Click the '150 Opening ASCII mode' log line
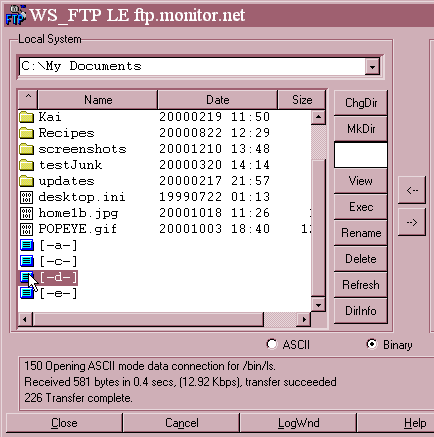The width and height of the screenshot is (434, 437). click(x=150, y=366)
